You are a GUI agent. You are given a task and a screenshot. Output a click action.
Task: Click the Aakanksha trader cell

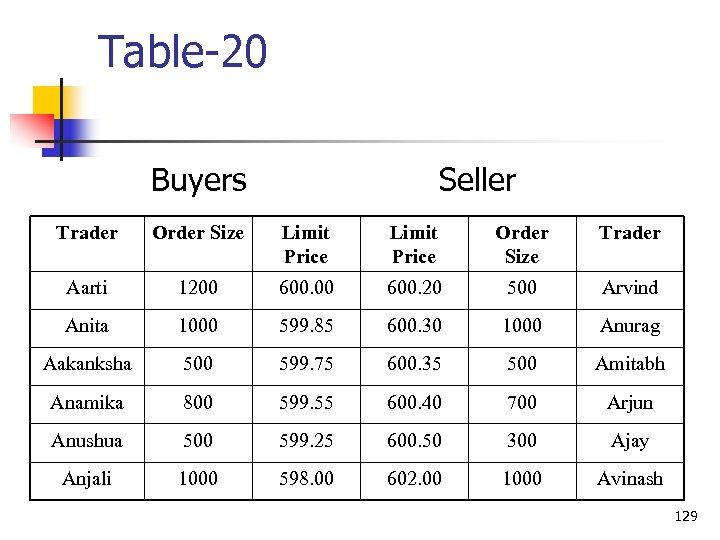point(87,364)
